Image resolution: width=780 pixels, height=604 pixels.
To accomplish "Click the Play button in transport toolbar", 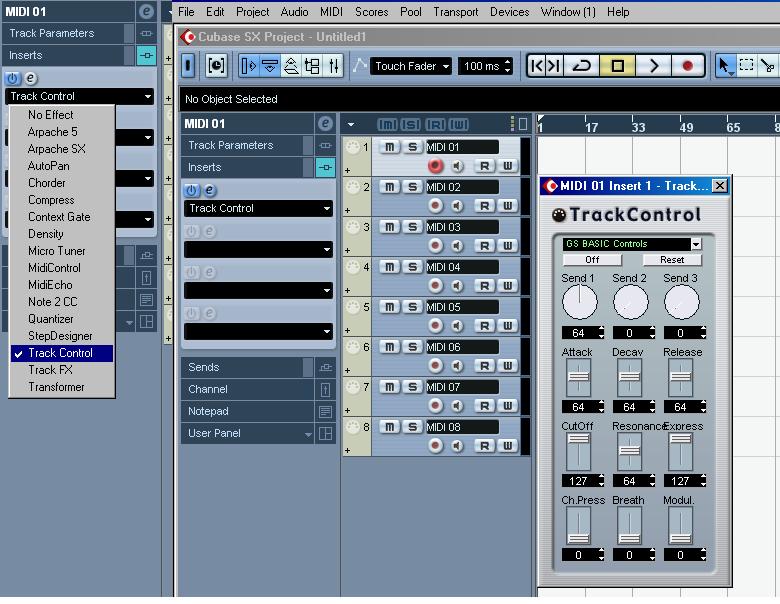I will [x=654, y=66].
